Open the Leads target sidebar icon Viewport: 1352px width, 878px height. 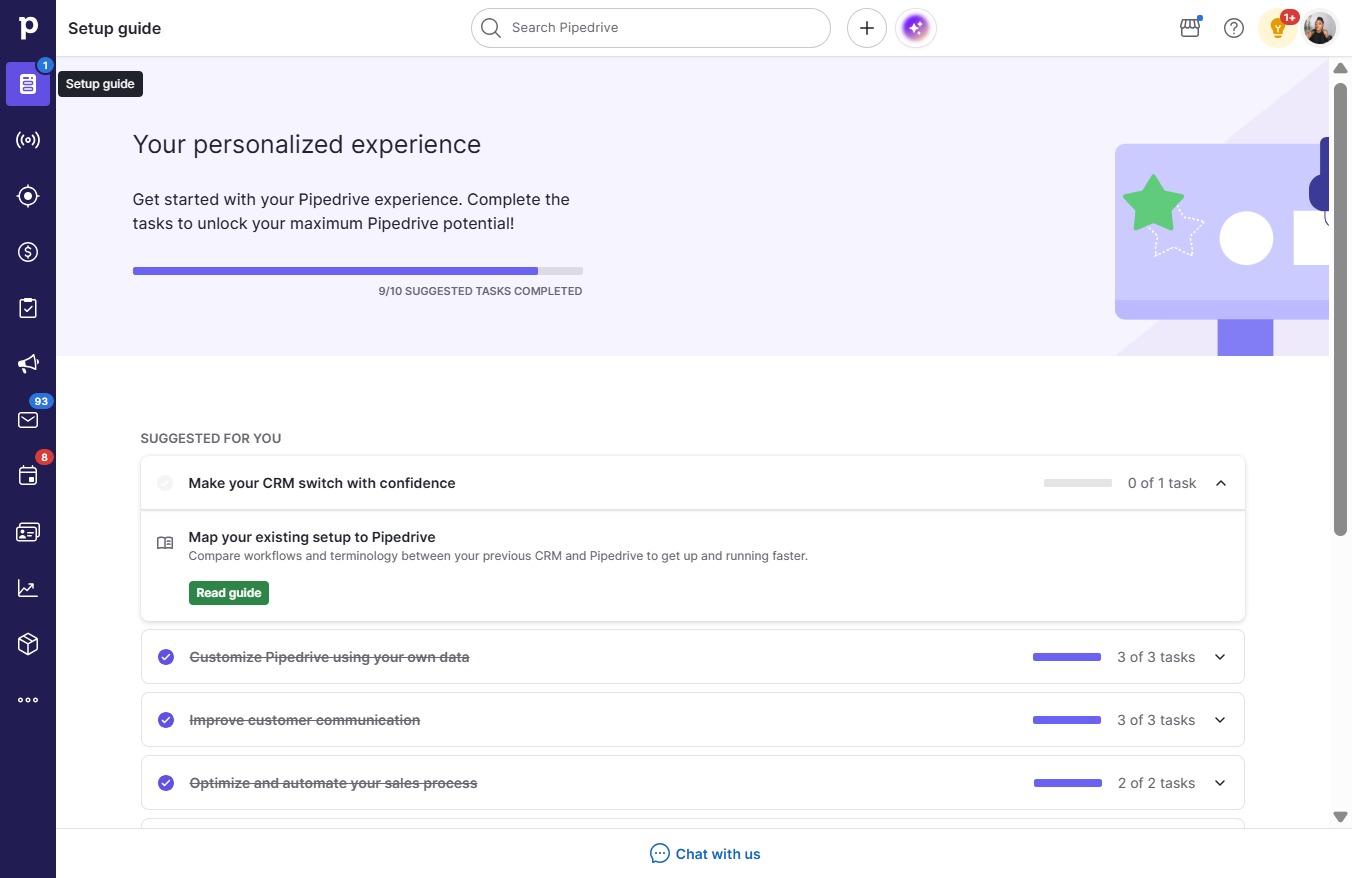[x=28, y=196]
